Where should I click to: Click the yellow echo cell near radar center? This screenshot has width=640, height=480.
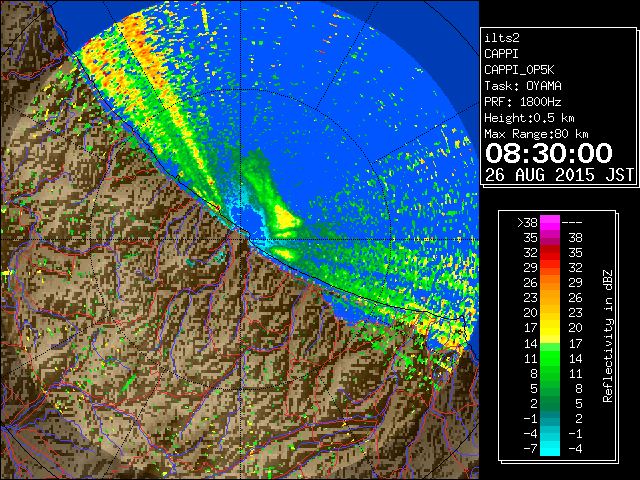(x=286, y=218)
